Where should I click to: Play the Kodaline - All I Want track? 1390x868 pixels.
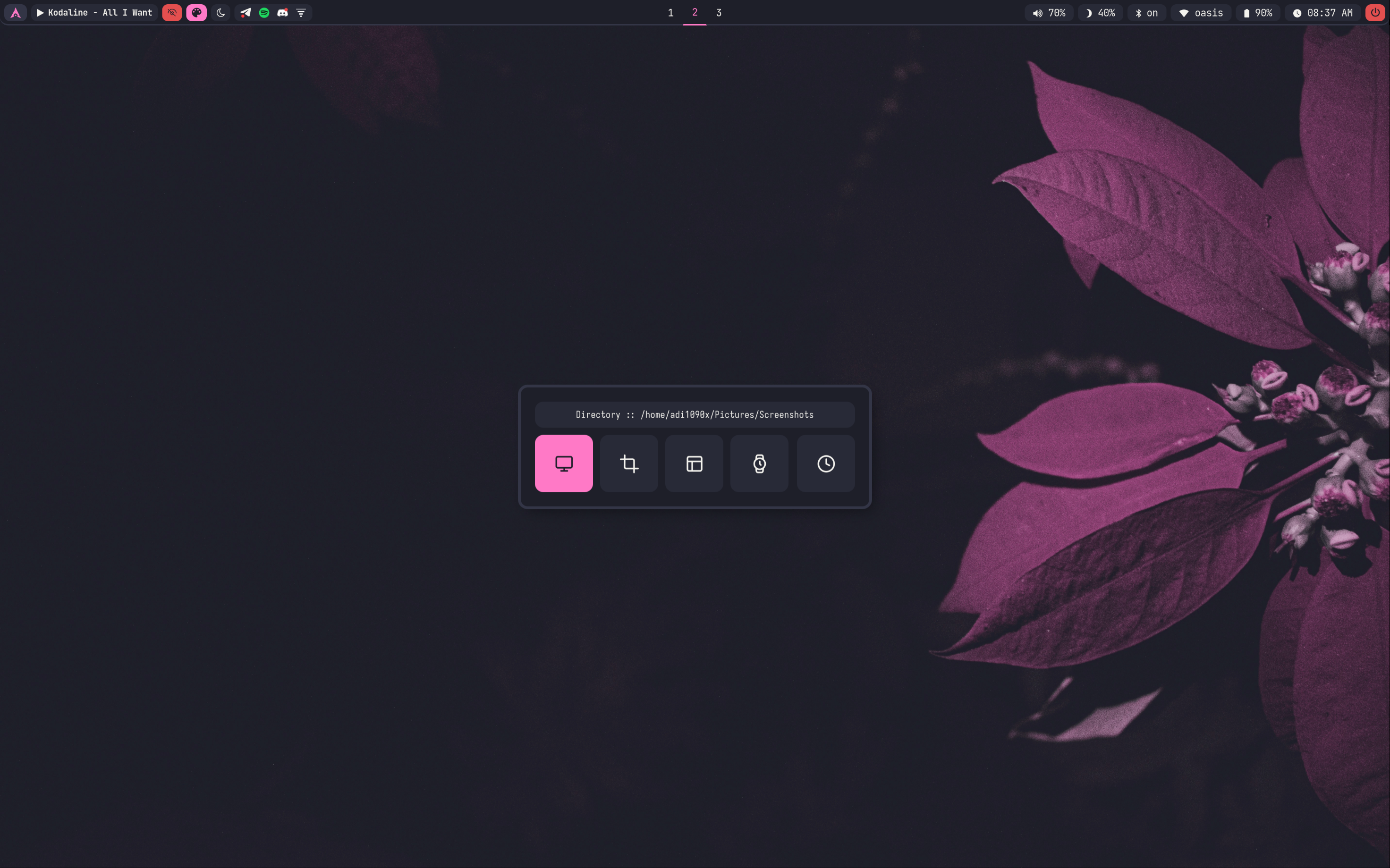(40, 13)
